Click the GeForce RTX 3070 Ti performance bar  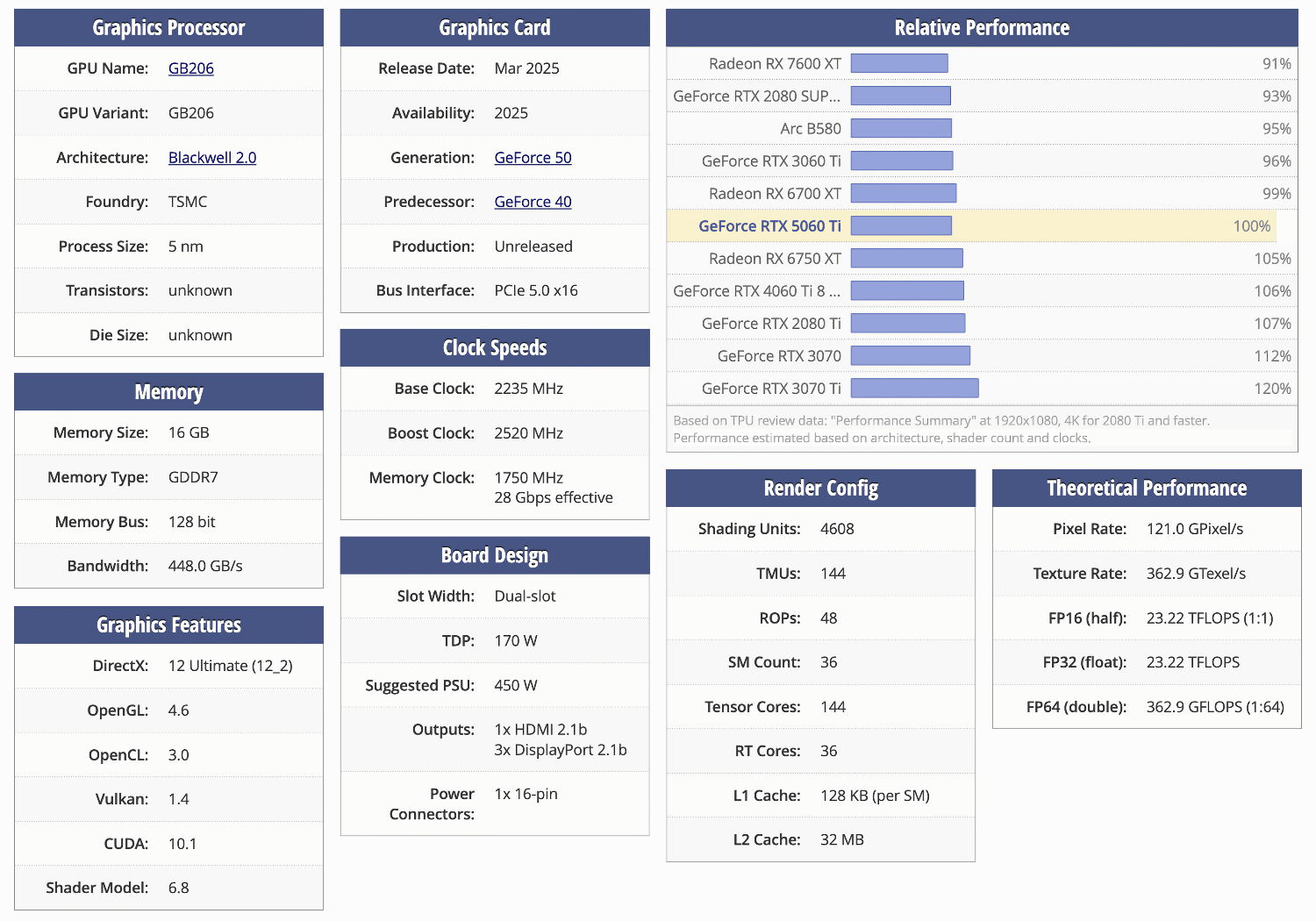(x=915, y=388)
